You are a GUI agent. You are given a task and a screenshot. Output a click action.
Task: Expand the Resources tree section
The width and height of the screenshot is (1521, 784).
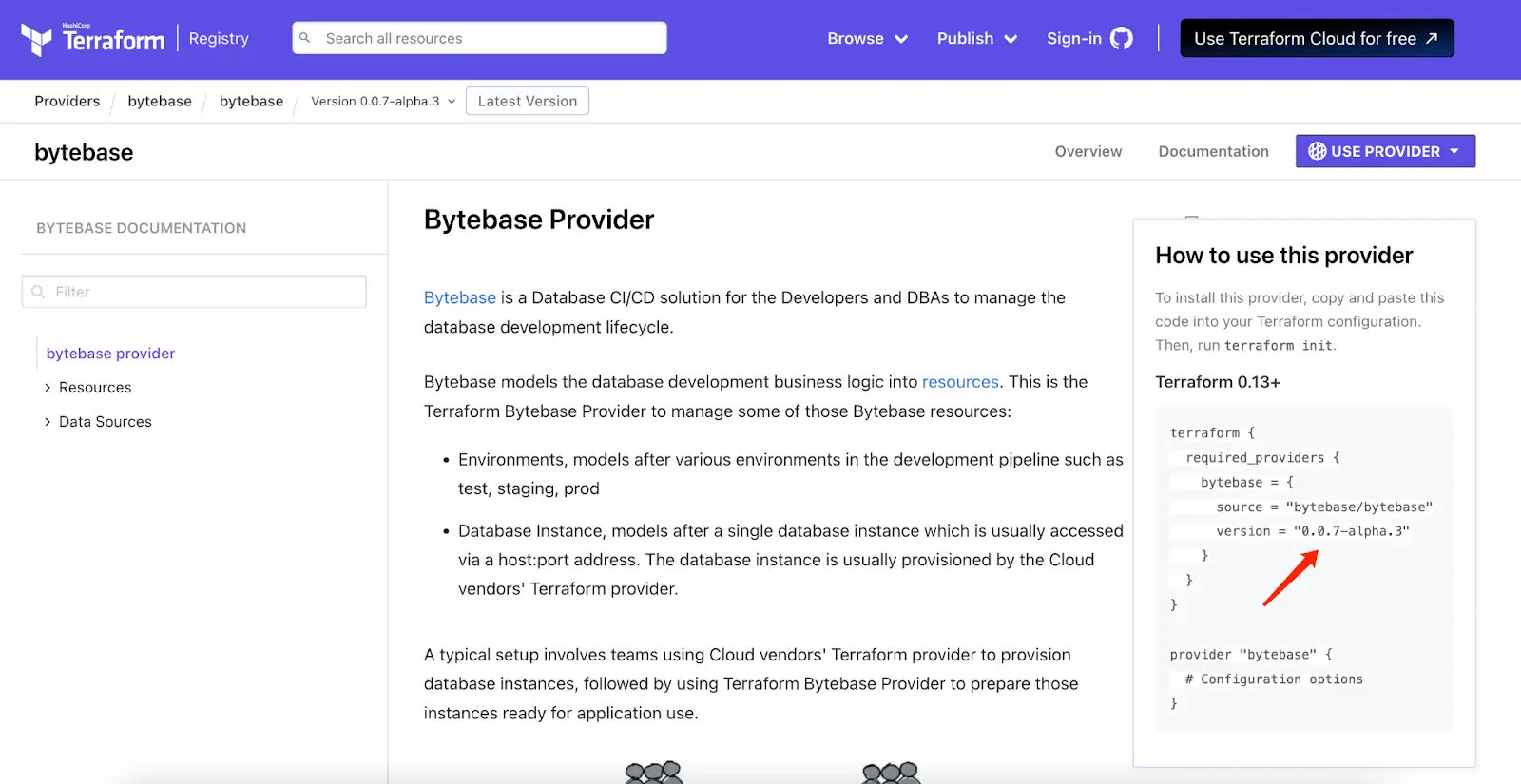pyautogui.click(x=48, y=388)
